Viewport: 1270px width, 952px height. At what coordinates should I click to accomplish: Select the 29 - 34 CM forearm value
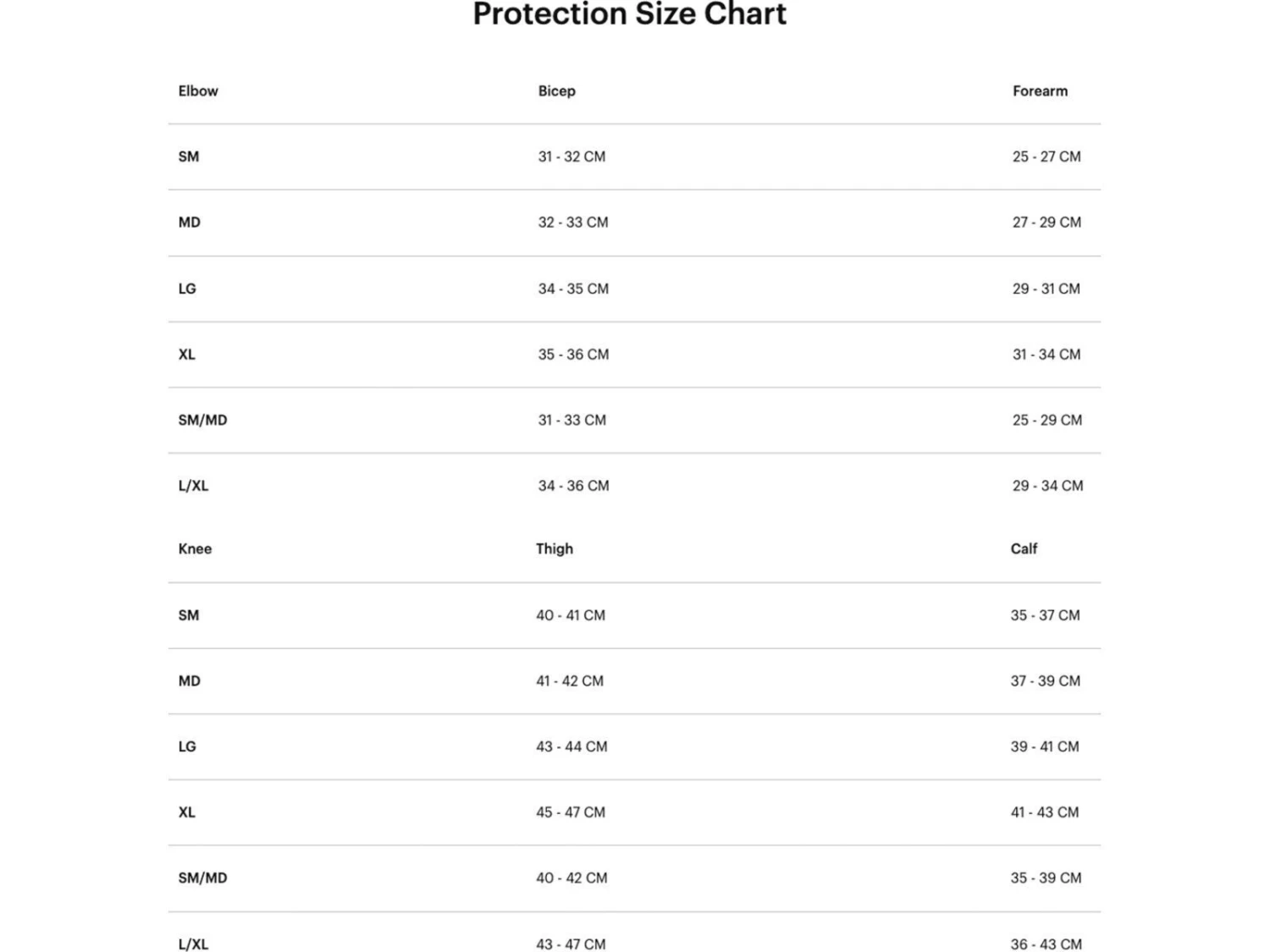pyautogui.click(x=1047, y=486)
